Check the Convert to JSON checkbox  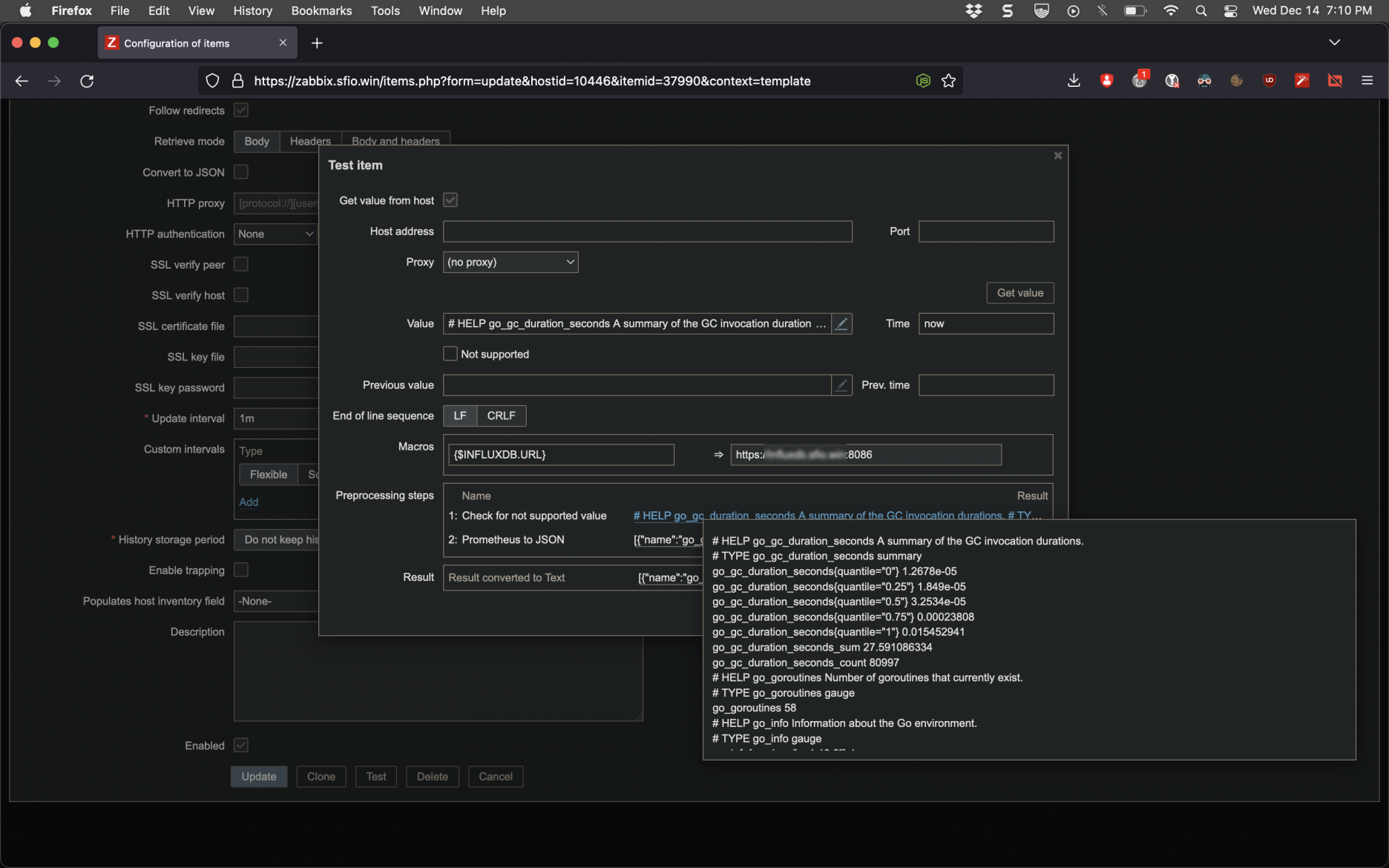[241, 172]
